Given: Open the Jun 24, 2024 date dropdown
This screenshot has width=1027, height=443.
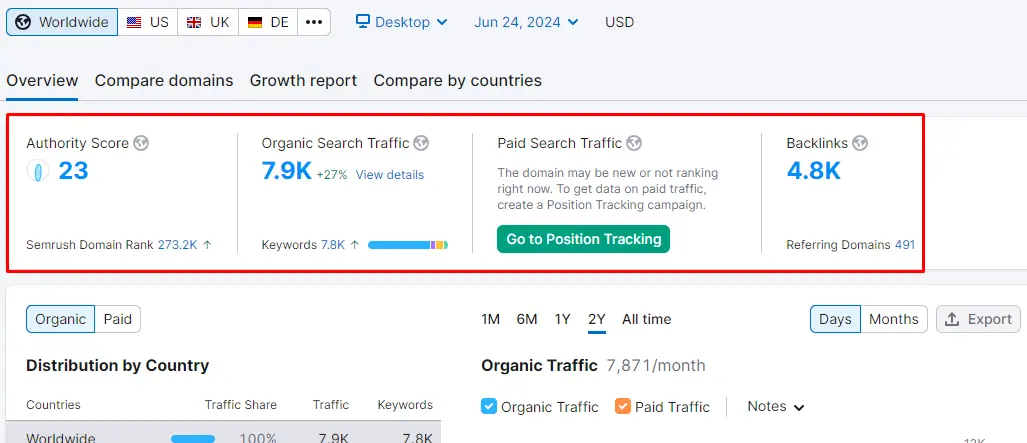Looking at the screenshot, I should [527, 22].
